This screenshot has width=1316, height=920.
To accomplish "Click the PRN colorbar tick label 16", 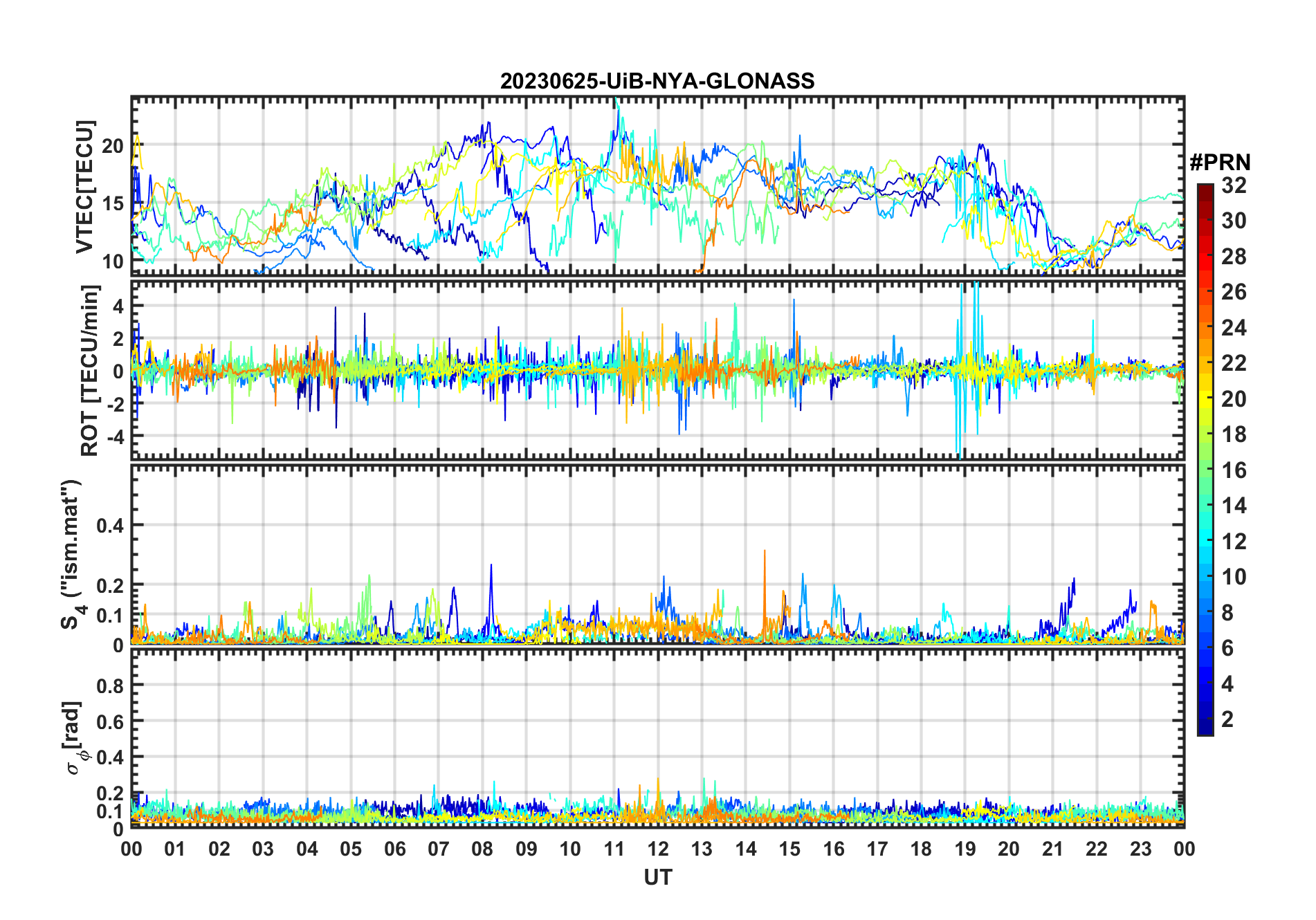I will (1234, 470).
